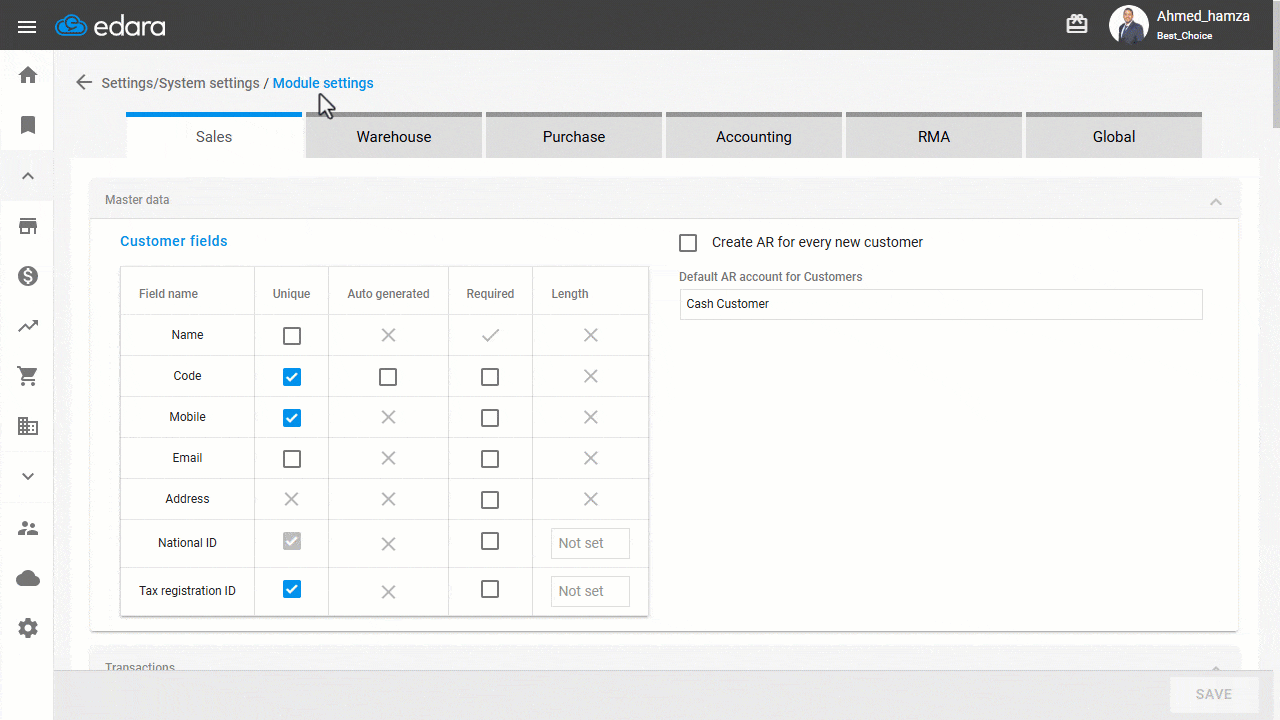Switch to the Purchase tab

(574, 135)
